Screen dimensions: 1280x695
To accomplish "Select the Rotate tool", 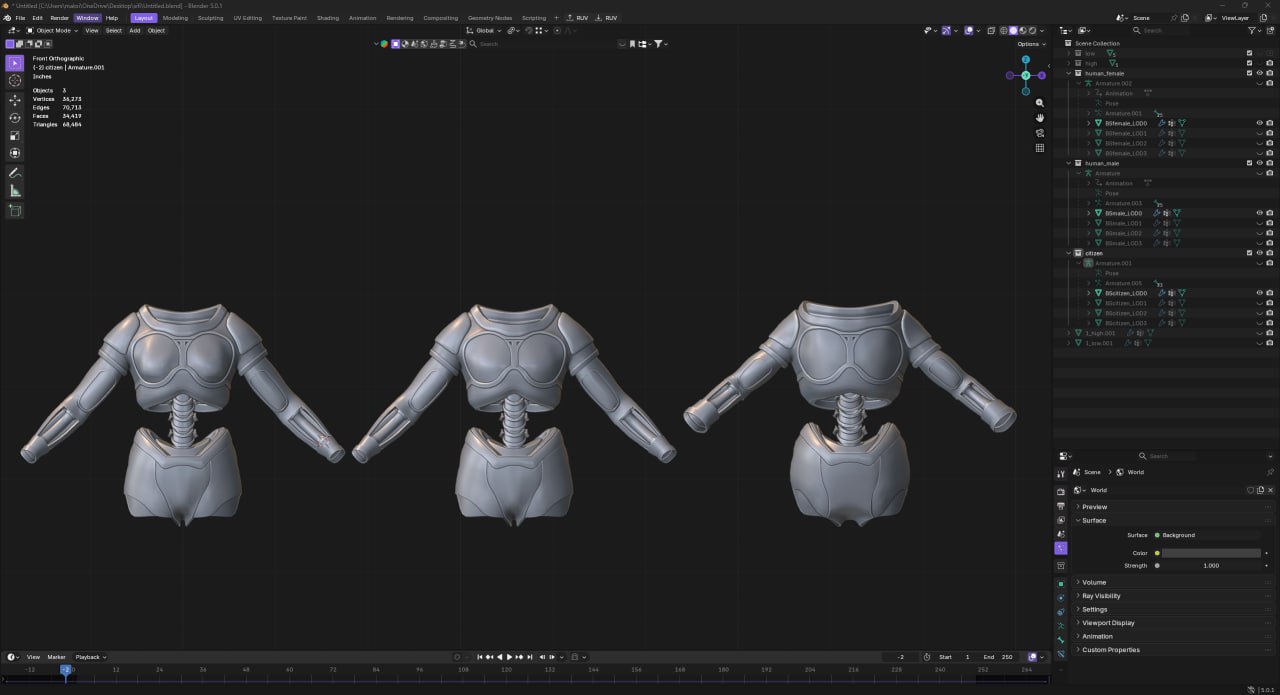I will tap(15, 118).
